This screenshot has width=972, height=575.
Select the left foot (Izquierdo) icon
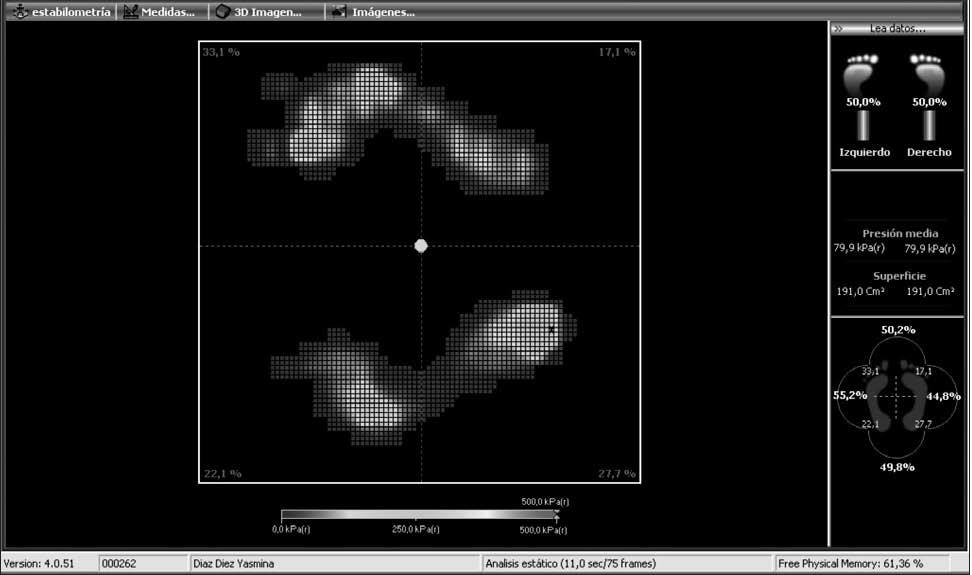(862, 74)
